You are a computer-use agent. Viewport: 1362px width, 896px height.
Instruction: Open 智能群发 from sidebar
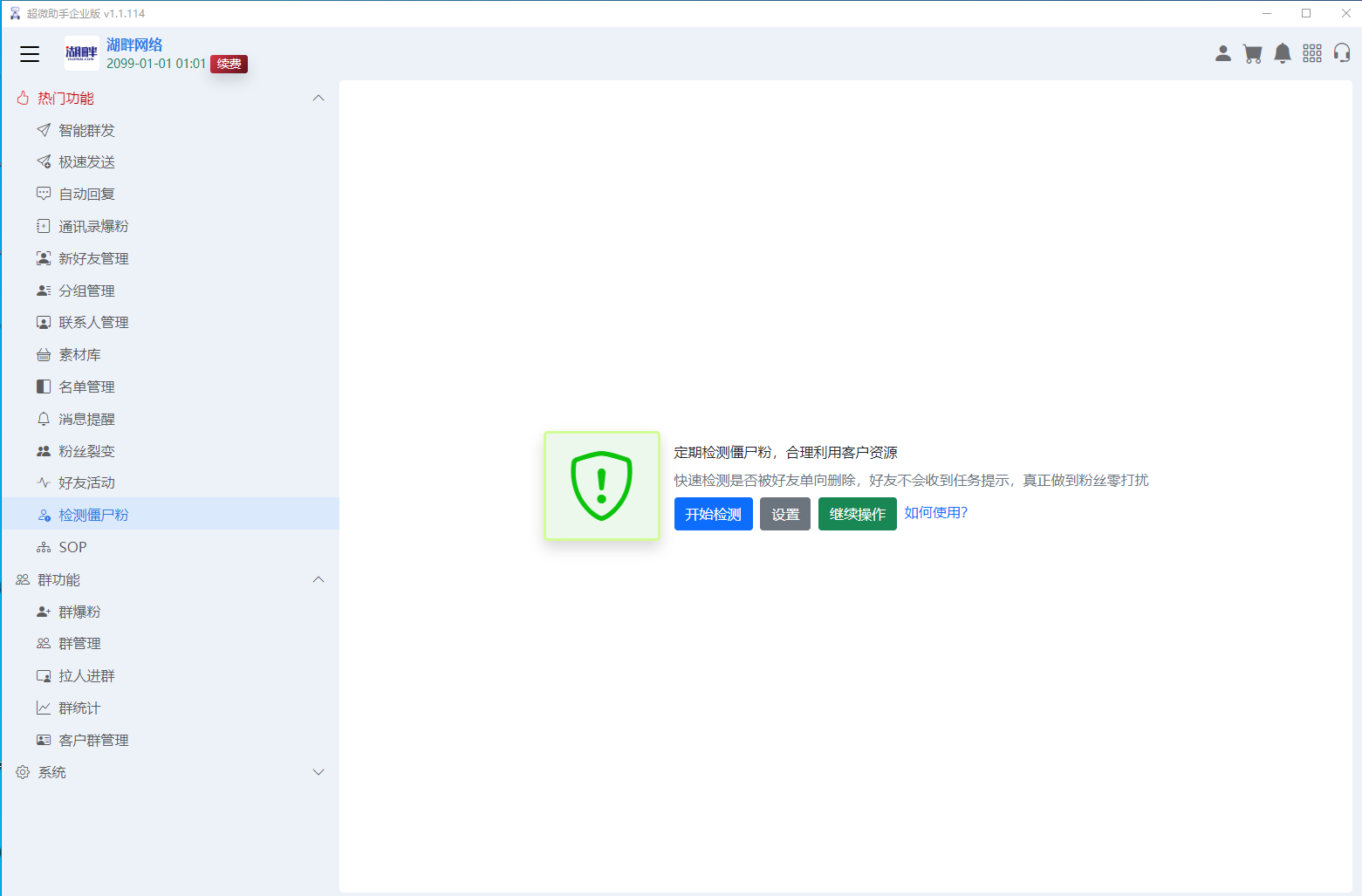tap(86, 130)
